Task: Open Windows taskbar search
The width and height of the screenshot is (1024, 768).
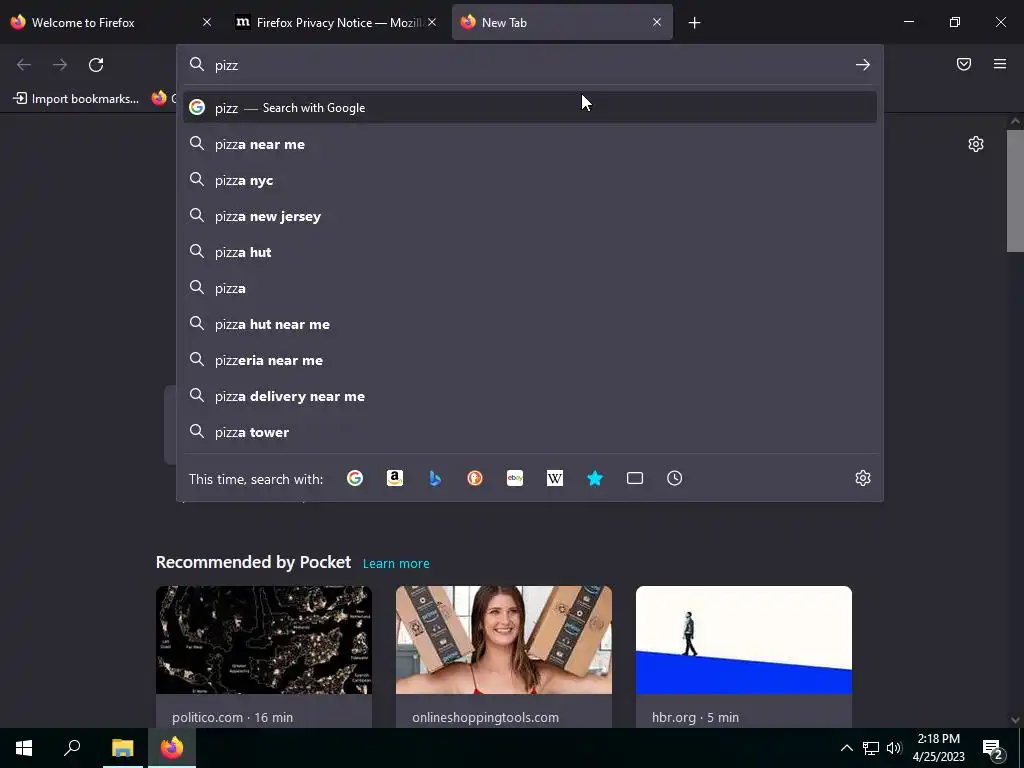Action: pyautogui.click(x=72, y=748)
